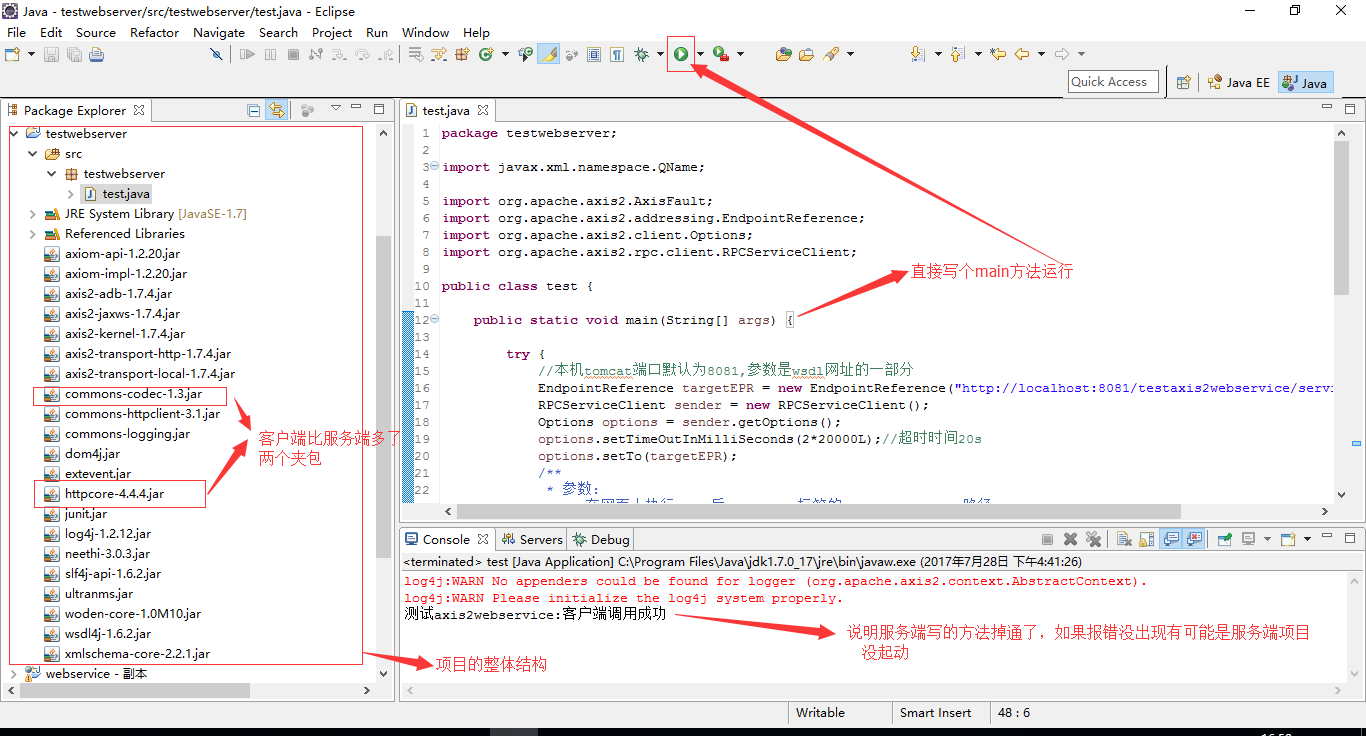This screenshot has height=736, width=1366.
Task: Select httpcore-4.4.4.jar in Package Explorer
Action: point(114,494)
